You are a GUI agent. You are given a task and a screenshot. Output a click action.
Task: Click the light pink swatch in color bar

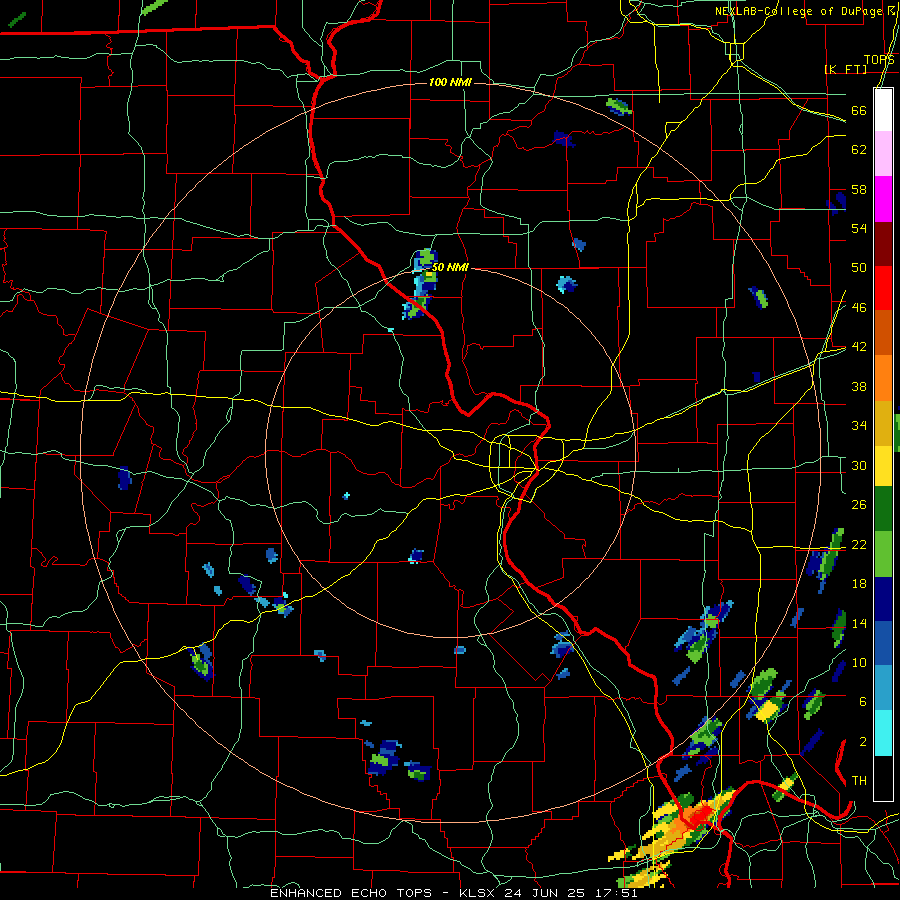[883, 154]
